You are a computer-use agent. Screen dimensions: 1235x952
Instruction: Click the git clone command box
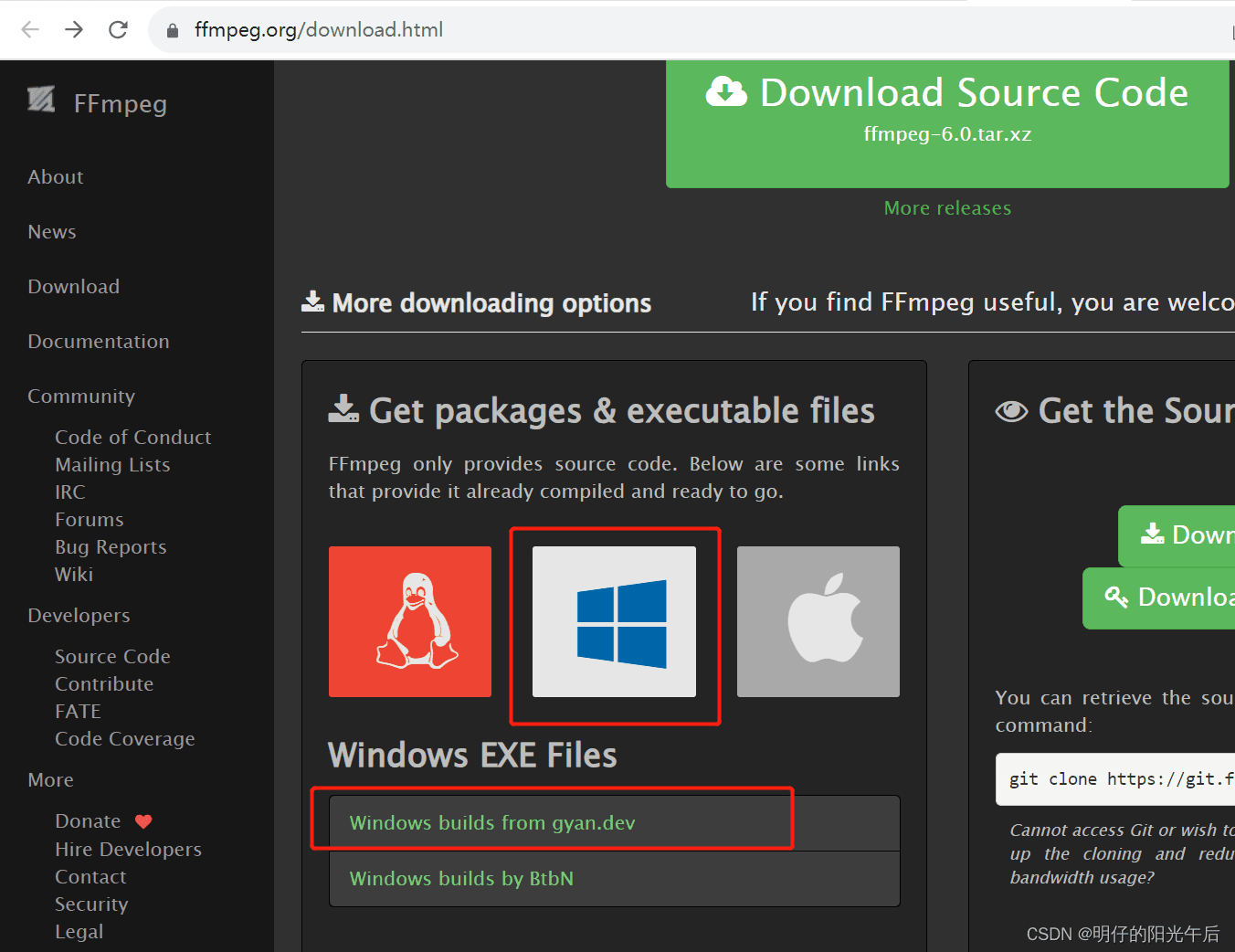1115,779
